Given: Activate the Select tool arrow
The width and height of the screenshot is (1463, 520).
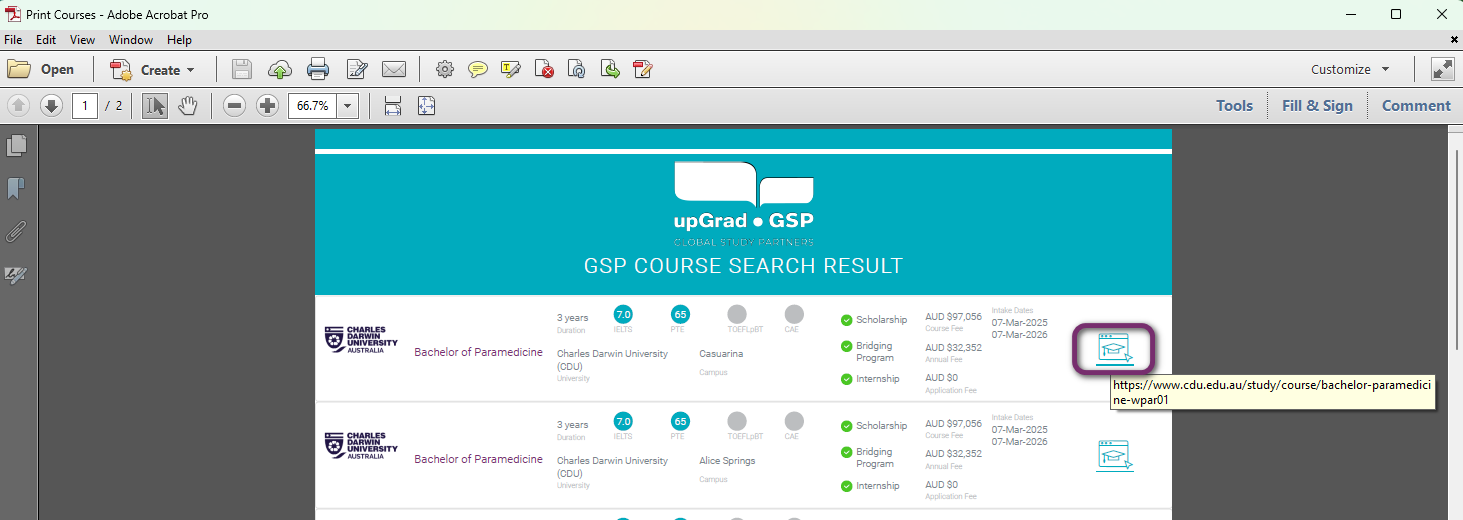Looking at the screenshot, I should pyautogui.click(x=154, y=106).
